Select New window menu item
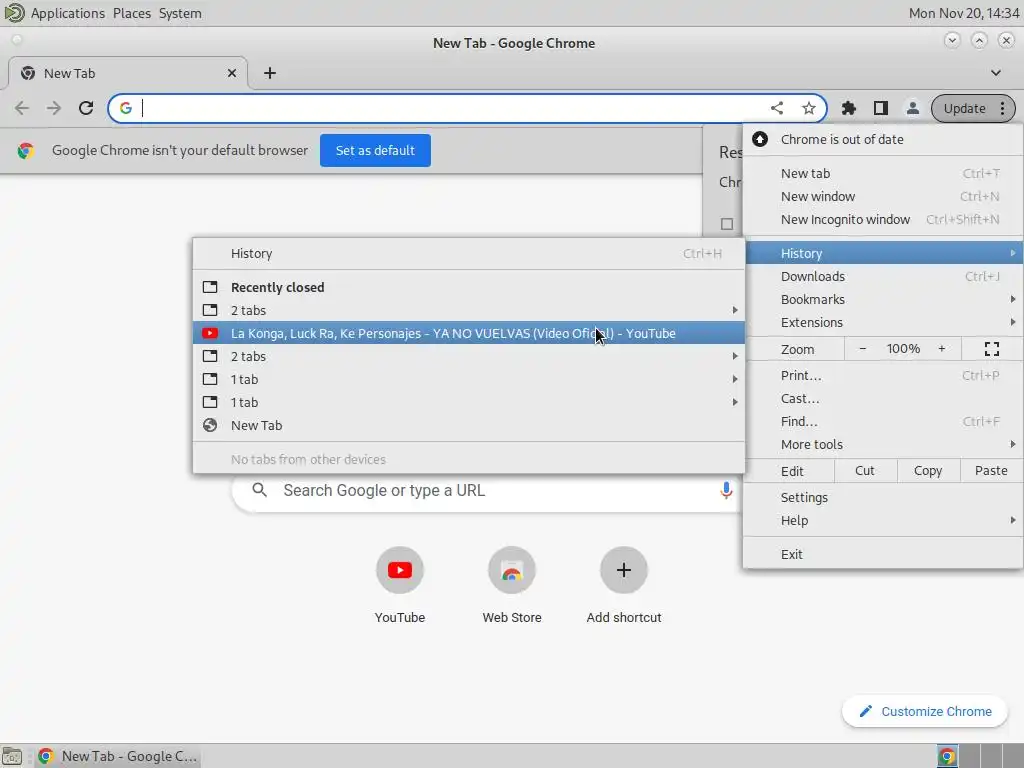Image resolution: width=1024 pixels, height=768 pixels. click(x=883, y=197)
